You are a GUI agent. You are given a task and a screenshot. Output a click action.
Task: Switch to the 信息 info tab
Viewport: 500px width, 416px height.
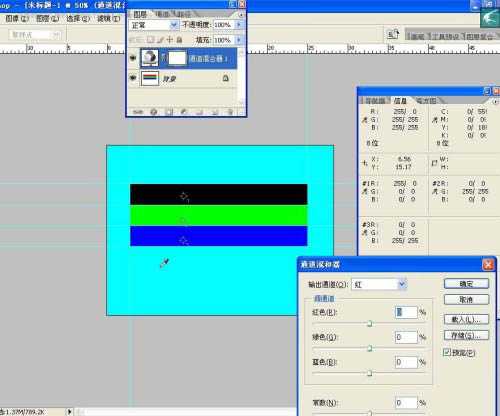(x=400, y=100)
